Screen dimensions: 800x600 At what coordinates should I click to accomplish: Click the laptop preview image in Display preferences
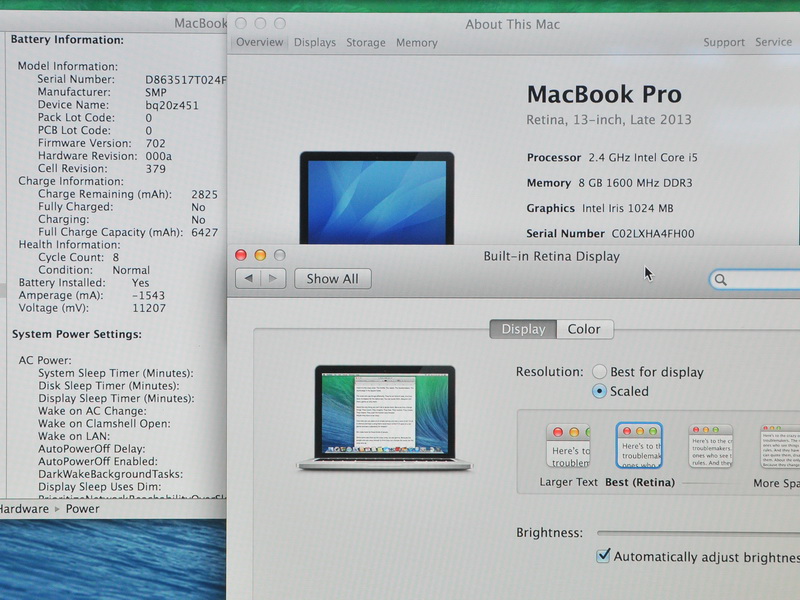click(385, 417)
